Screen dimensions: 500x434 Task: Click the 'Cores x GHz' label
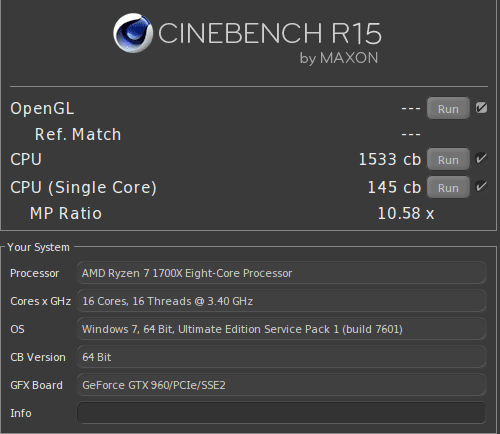[41, 301]
